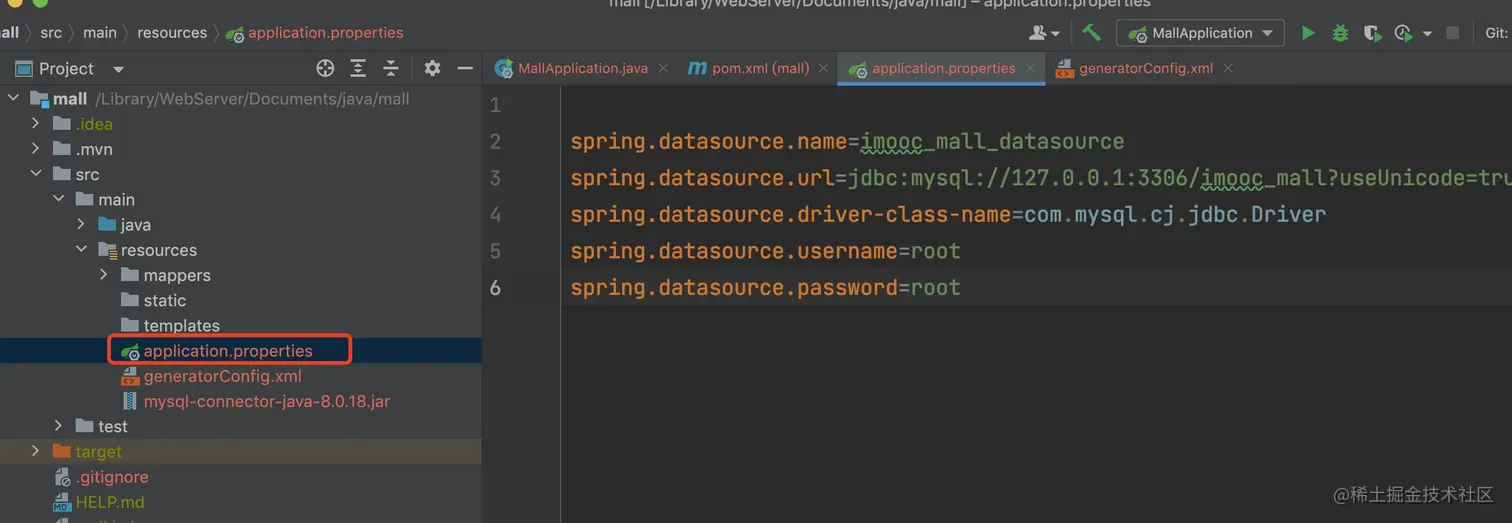Select generatorConfig.xml in the project tree
Image resolution: width=1512 pixels, height=523 pixels.
pyautogui.click(x=210, y=376)
